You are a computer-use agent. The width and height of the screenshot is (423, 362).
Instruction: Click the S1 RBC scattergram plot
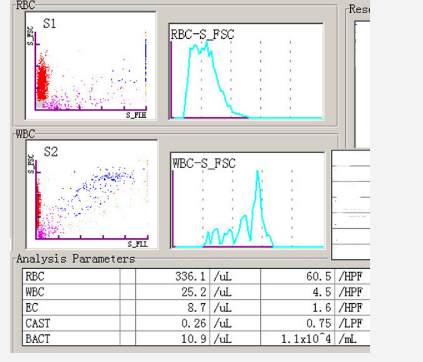pos(91,66)
